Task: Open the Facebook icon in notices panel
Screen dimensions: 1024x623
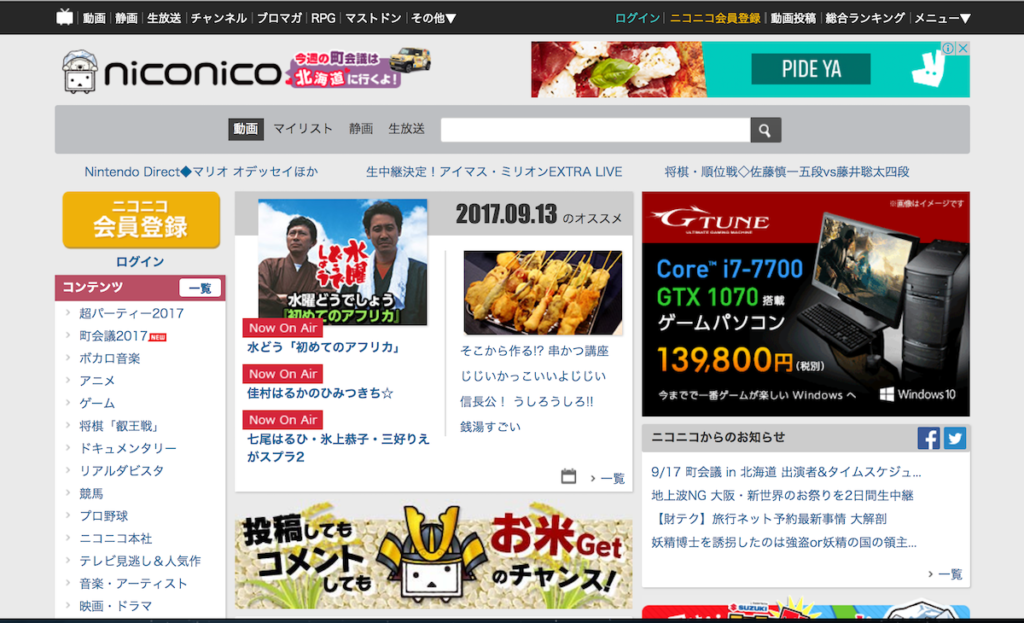Action: click(929, 438)
